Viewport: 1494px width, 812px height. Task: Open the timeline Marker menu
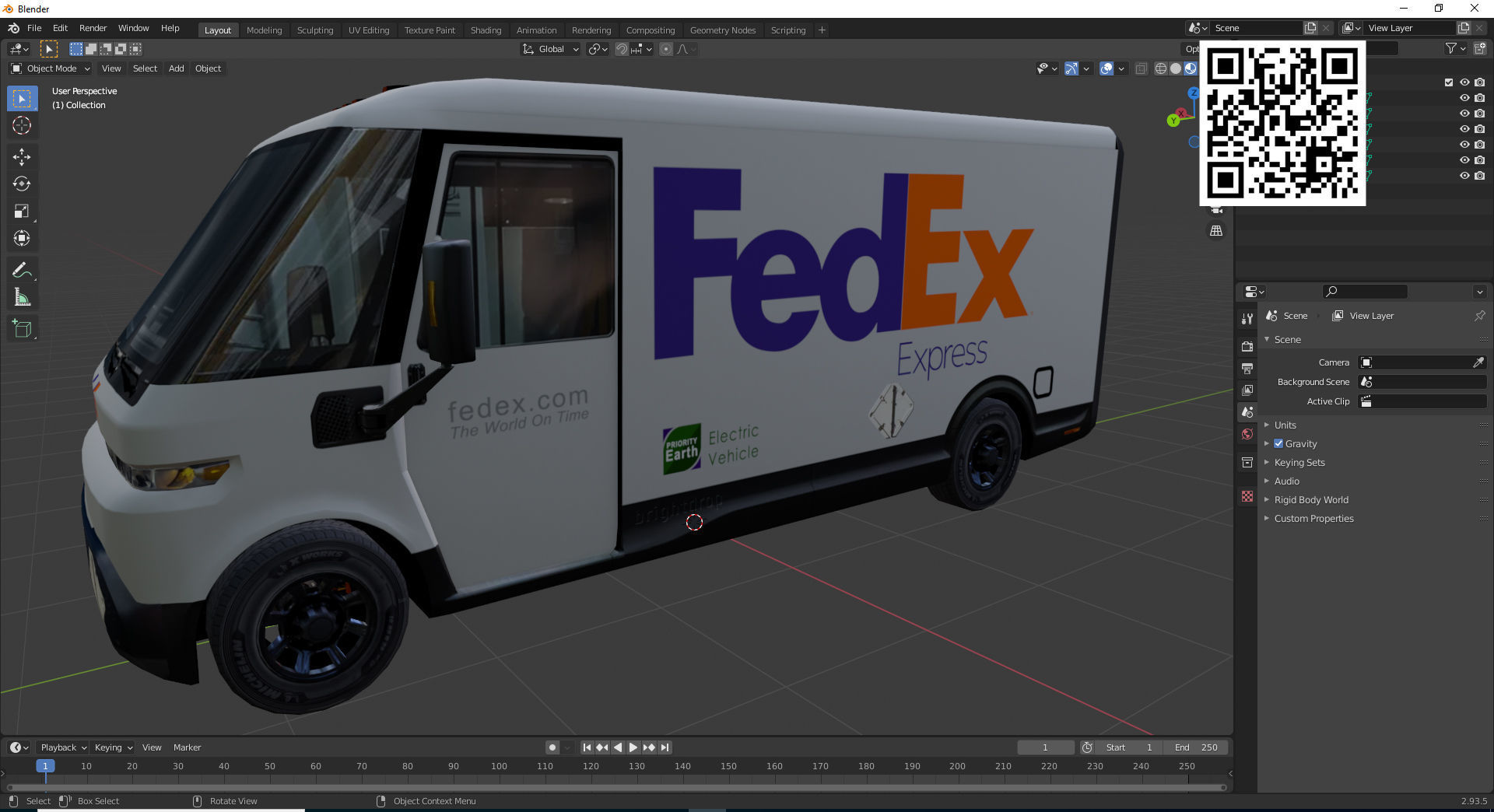pyautogui.click(x=187, y=747)
